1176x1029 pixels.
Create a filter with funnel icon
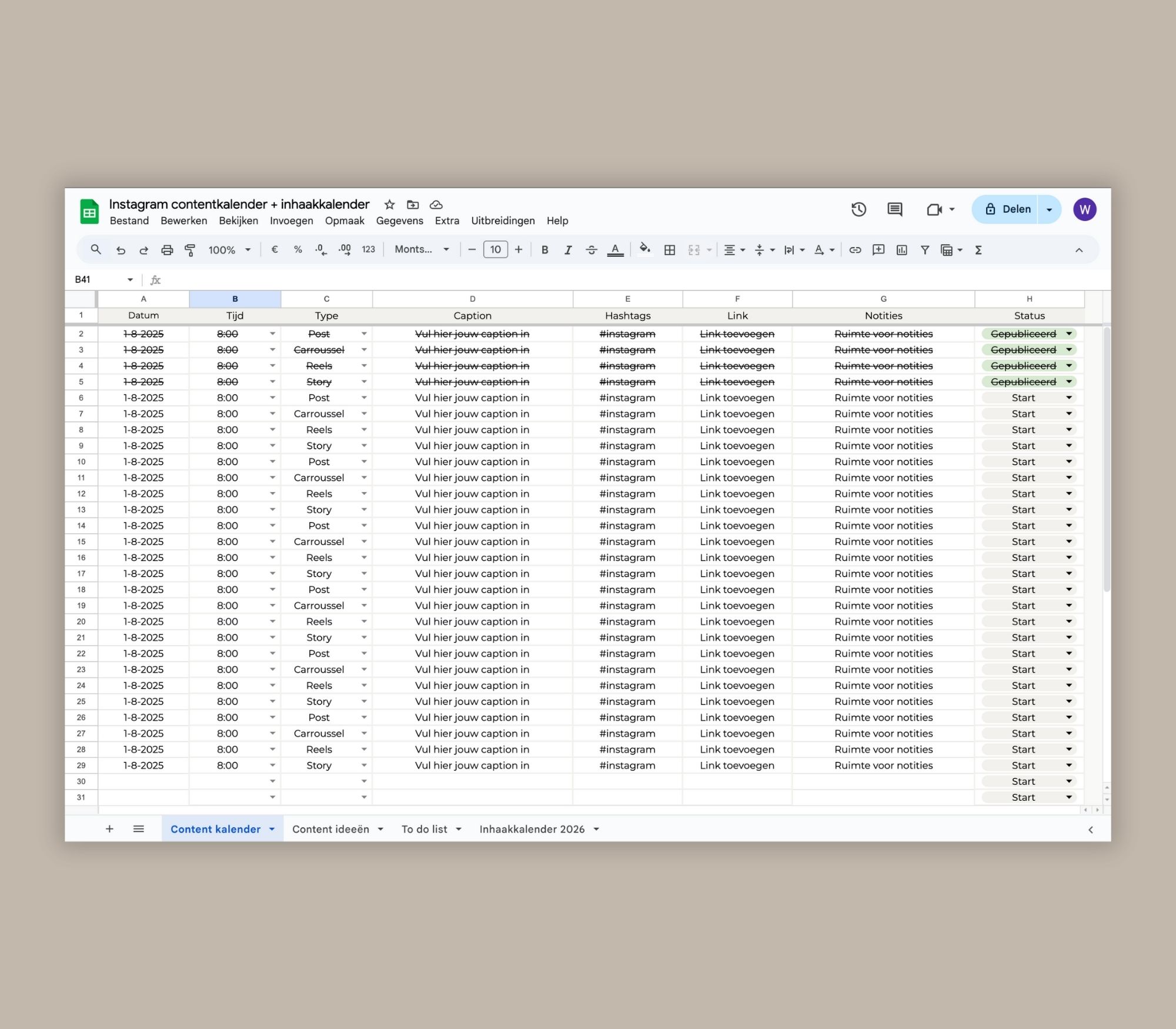(925, 250)
